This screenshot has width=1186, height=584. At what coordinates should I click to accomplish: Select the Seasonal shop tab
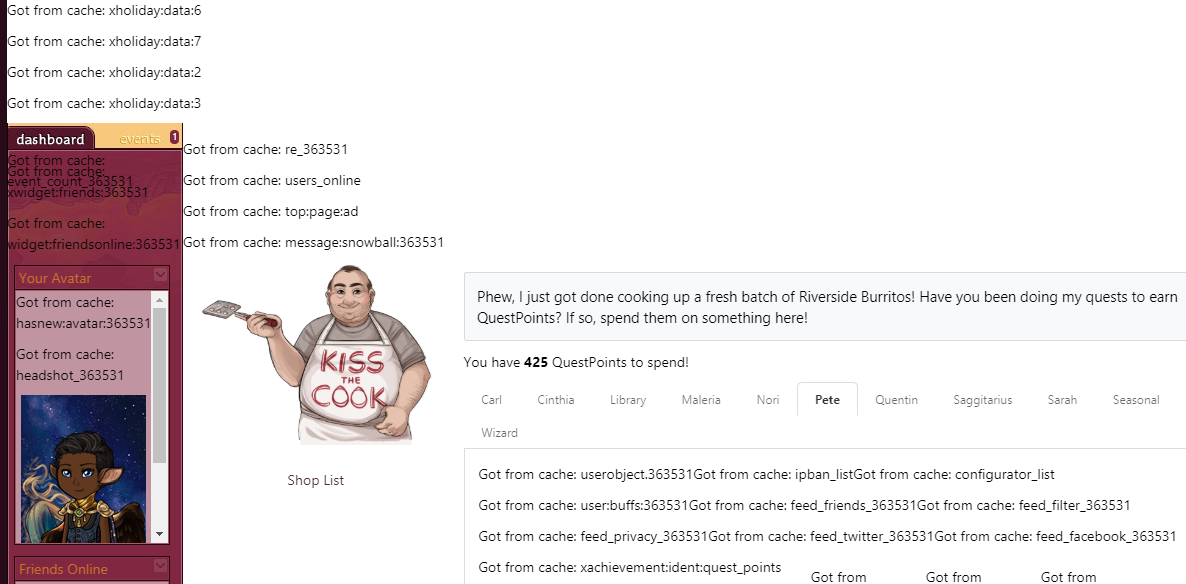click(1136, 399)
